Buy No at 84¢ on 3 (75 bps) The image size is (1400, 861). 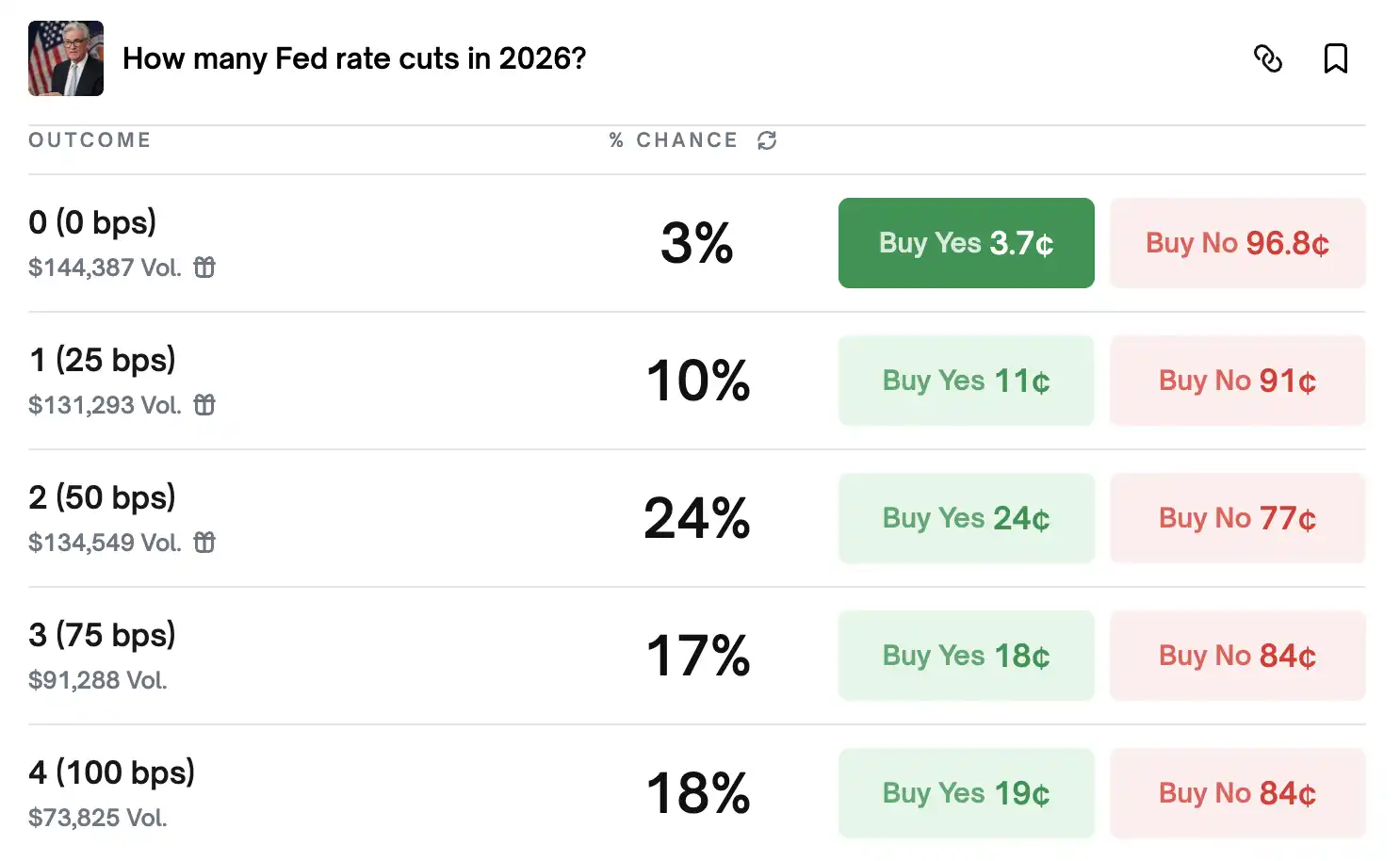(x=1237, y=656)
